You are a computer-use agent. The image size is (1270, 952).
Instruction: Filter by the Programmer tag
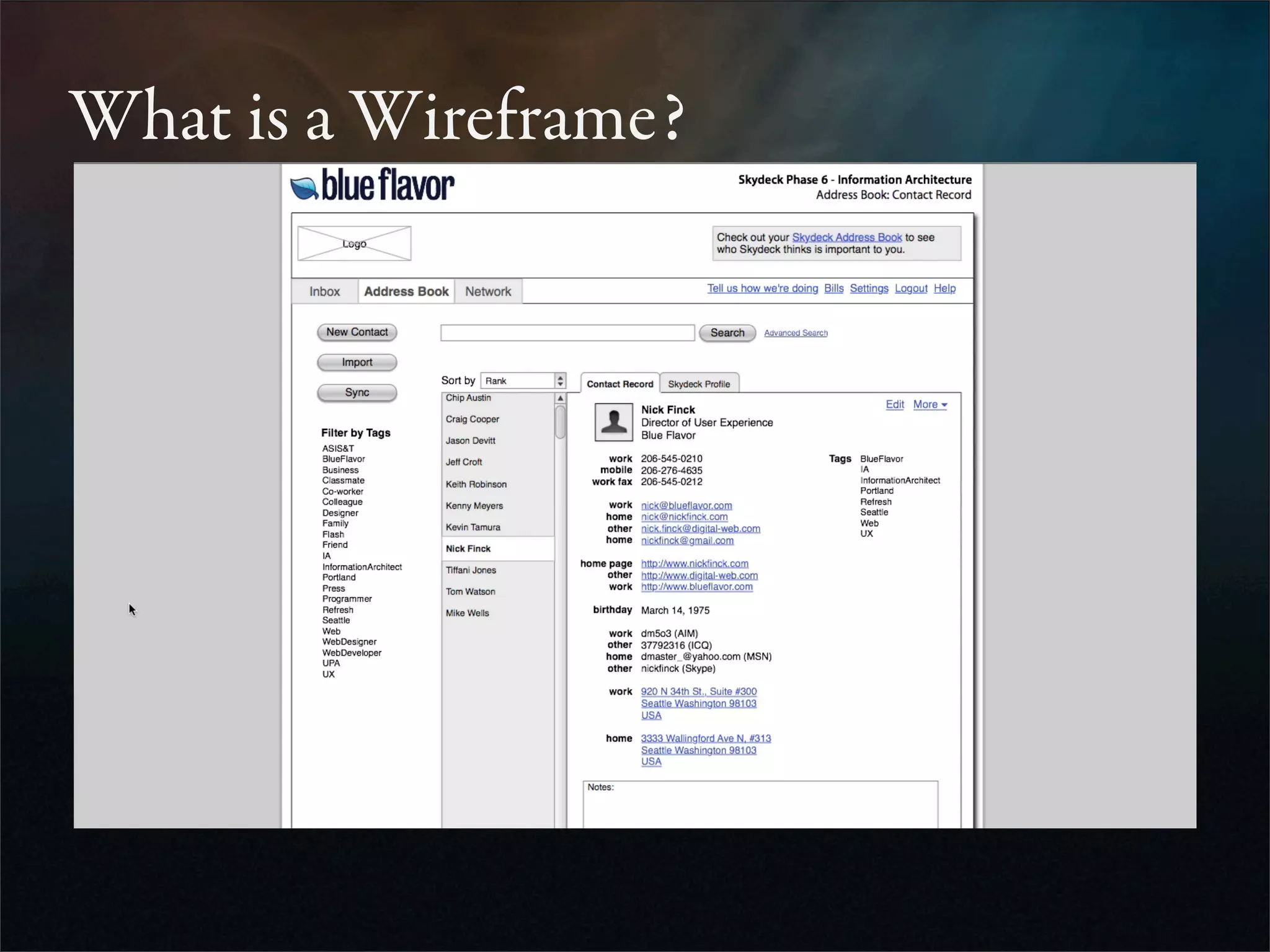click(x=347, y=599)
